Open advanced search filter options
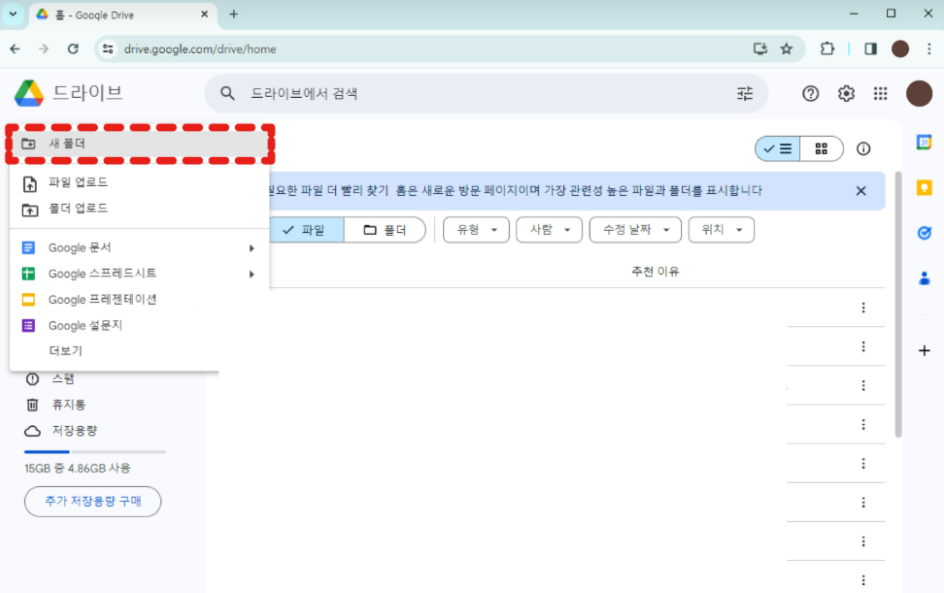 (745, 93)
